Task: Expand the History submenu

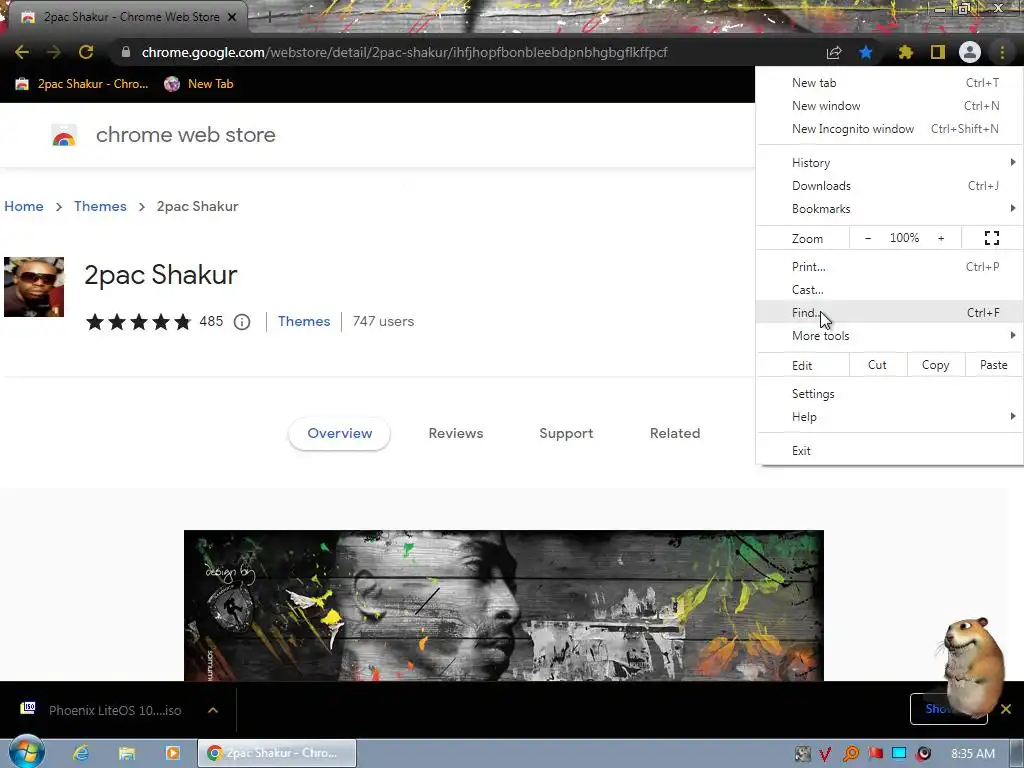Action: click(x=889, y=163)
